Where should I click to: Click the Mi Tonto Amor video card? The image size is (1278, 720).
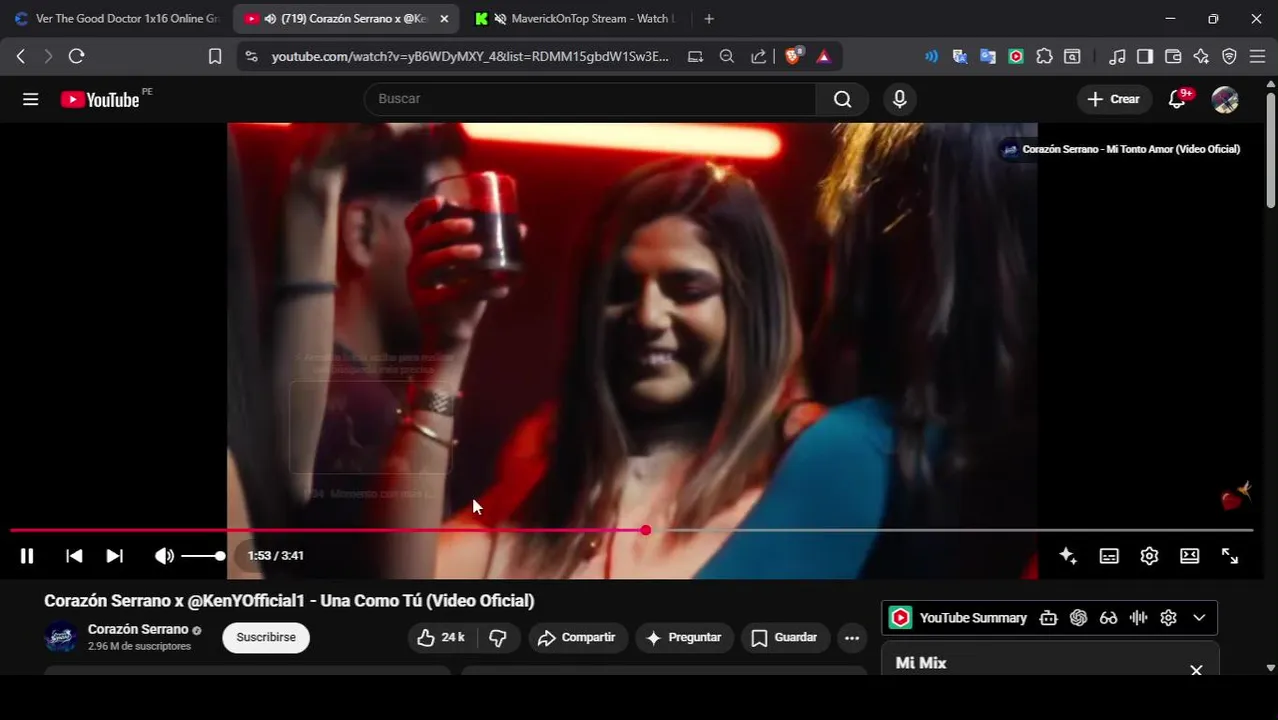pos(1122,149)
